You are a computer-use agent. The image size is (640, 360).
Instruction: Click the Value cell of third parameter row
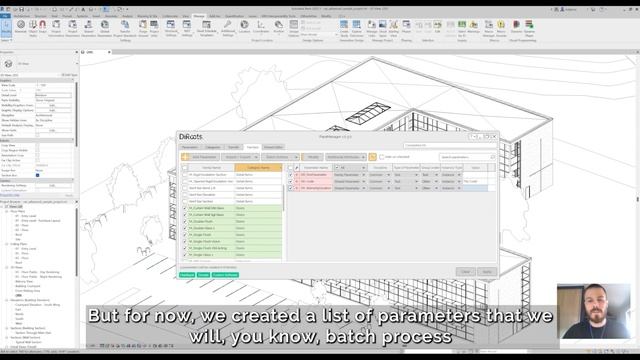click(x=475, y=188)
